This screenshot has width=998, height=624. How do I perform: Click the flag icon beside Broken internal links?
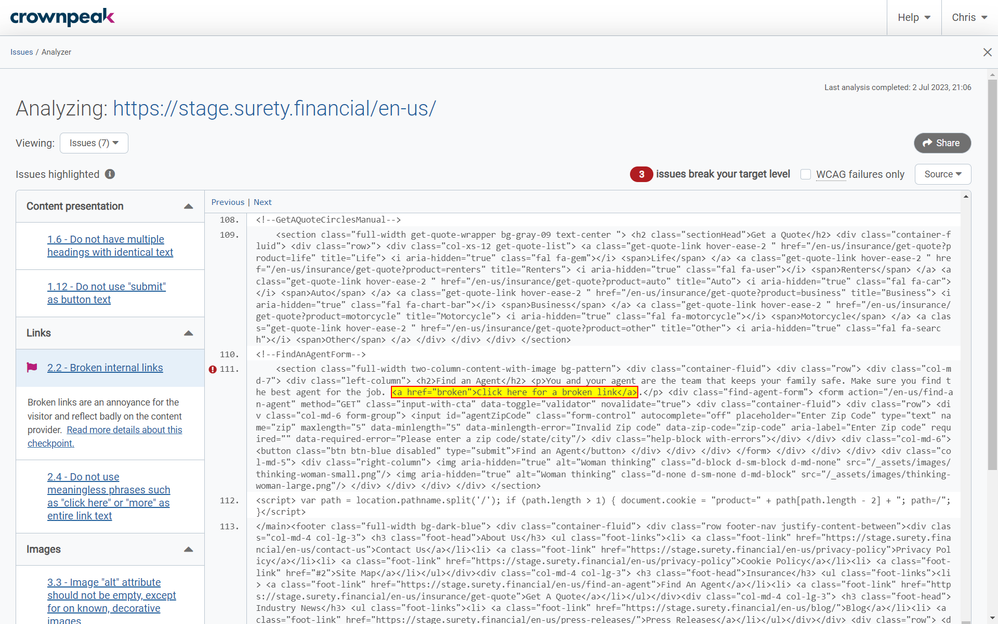(32, 367)
